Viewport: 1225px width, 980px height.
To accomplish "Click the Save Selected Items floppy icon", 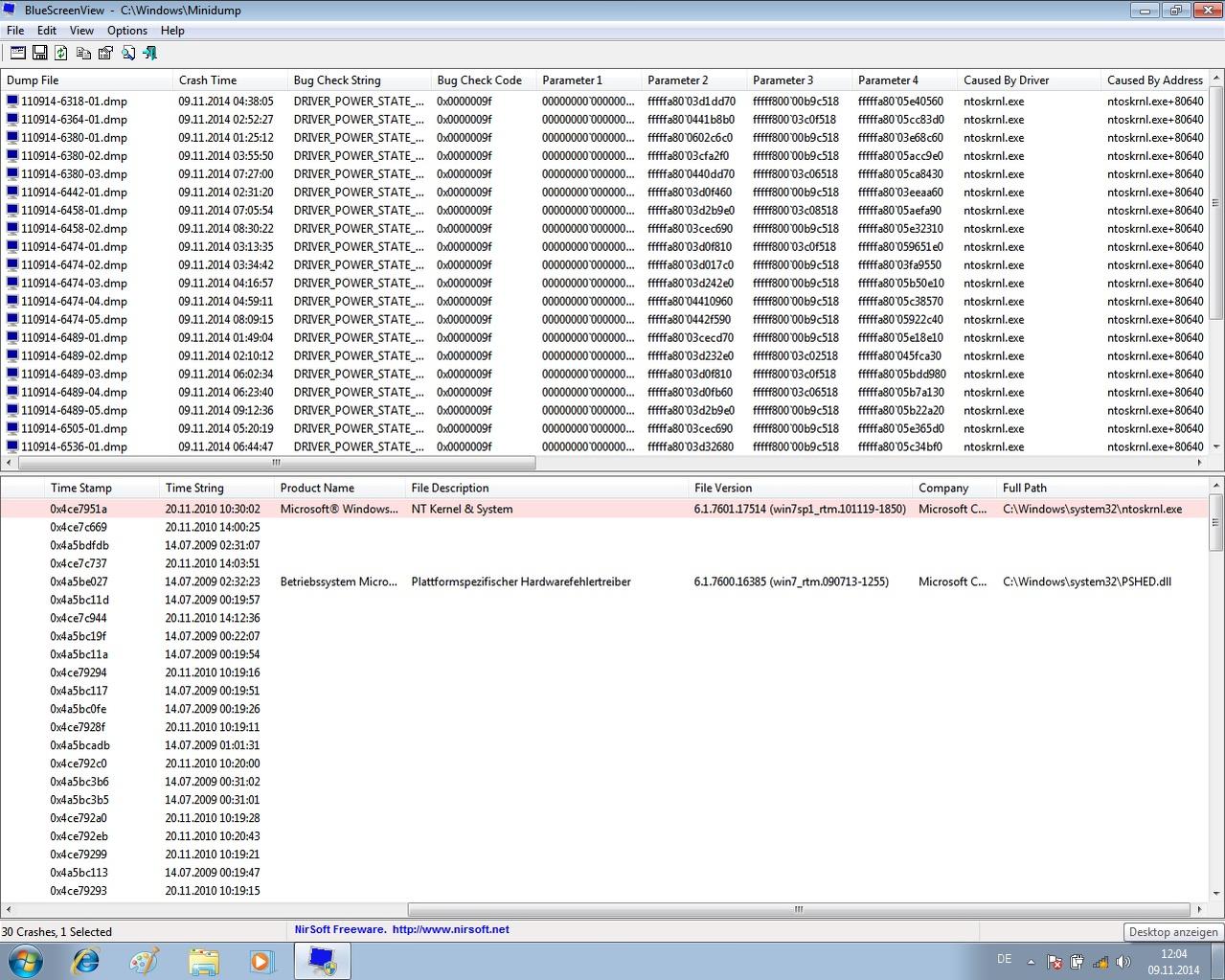I will coord(39,53).
